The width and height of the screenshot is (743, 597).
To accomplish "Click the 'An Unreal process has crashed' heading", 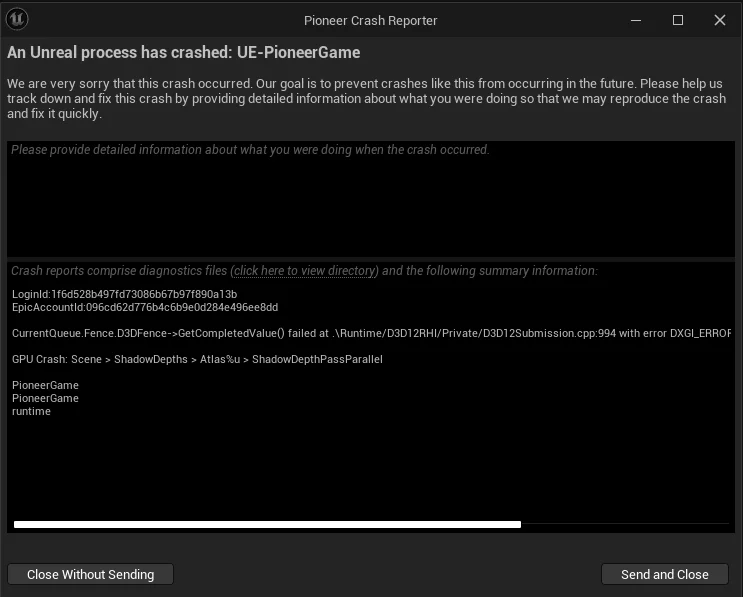I will (x=183, y=52).
